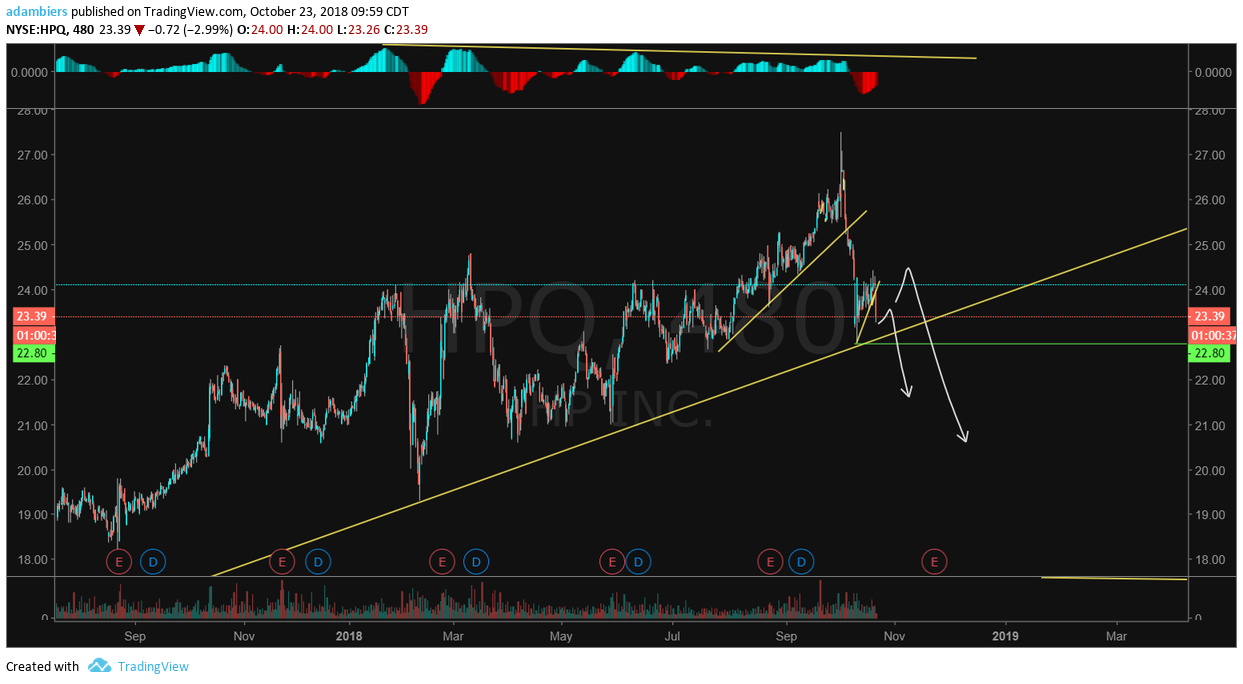This screenshot has width=1243, height=684.
Task: Click dividend D marker just after Mar 2018
Action: [476, 562]
